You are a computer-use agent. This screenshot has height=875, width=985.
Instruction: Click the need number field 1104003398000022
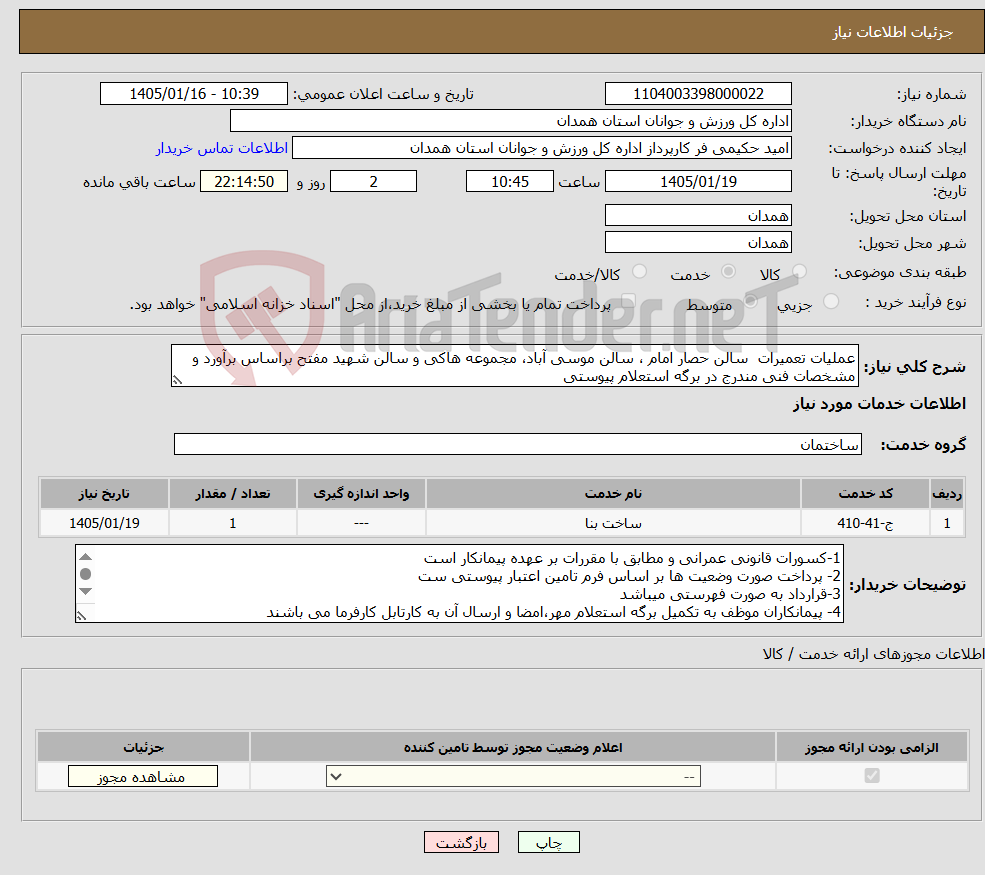[x=698, y=94]
